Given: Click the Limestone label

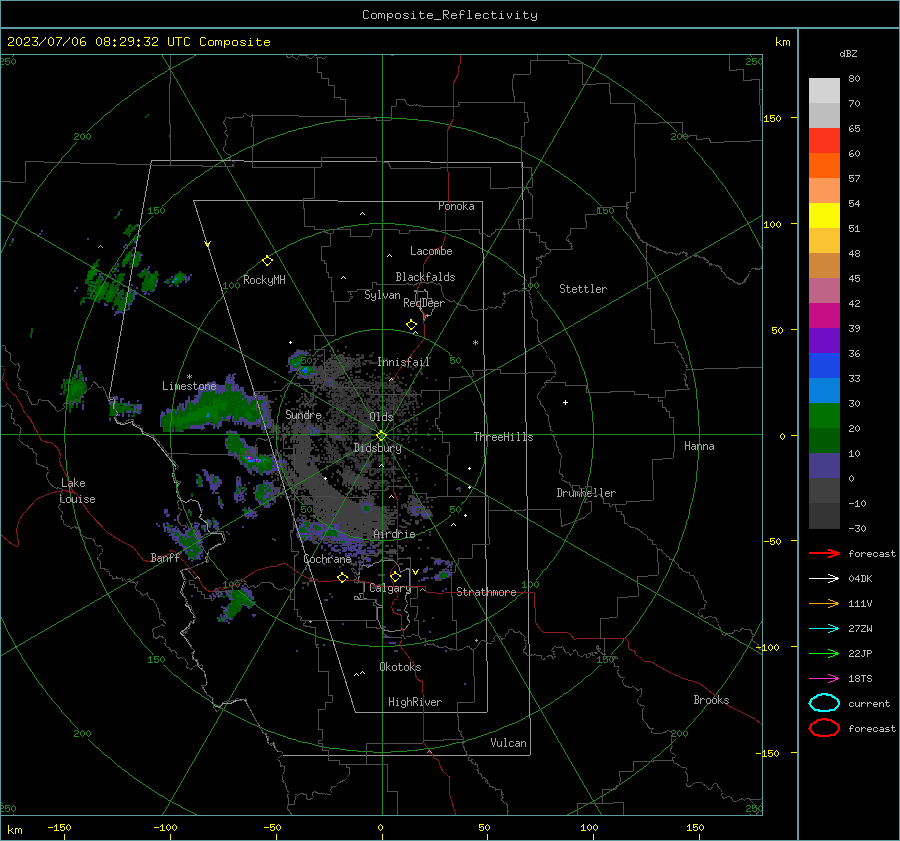Looking at the screenshot, I should point(189,386).
